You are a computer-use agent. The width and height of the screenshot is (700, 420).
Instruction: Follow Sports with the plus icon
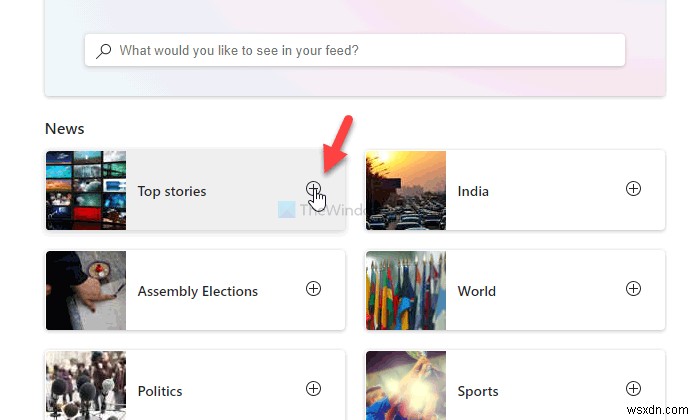point(633,389)
